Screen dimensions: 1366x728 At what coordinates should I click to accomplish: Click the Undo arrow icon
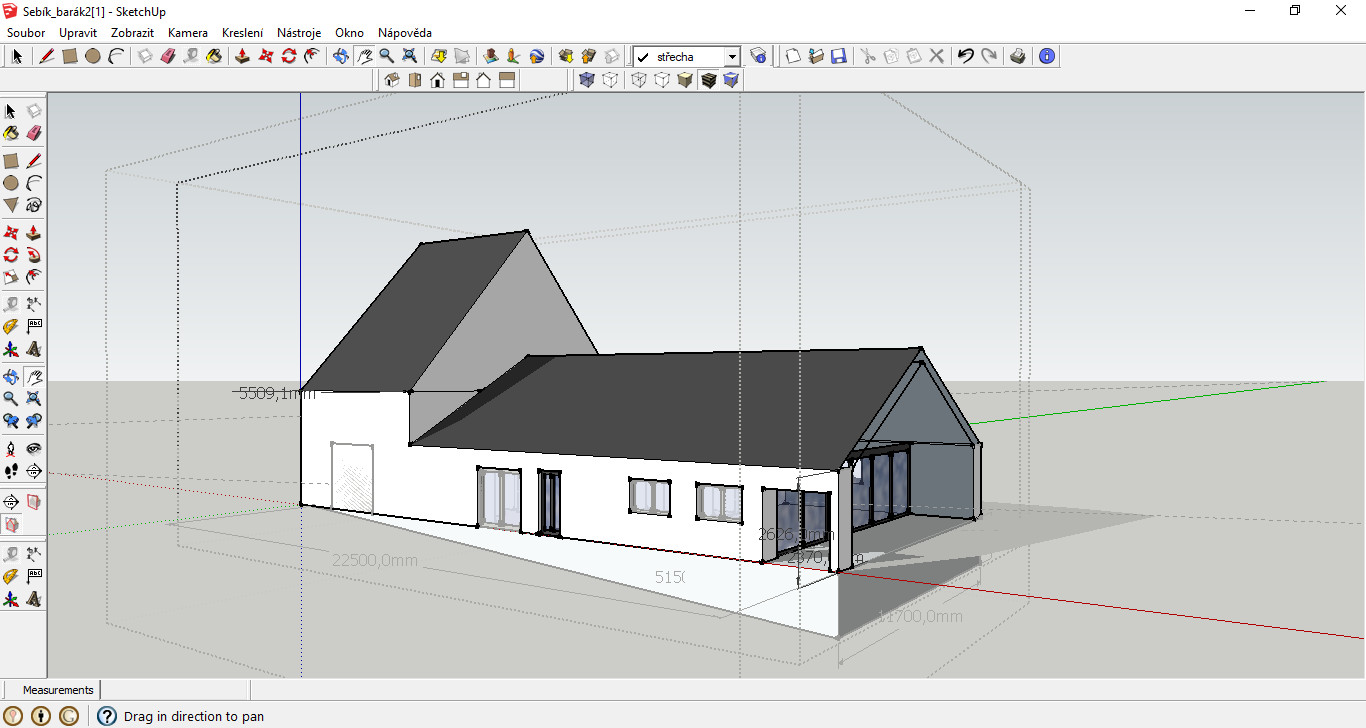(x=965, y=56)
